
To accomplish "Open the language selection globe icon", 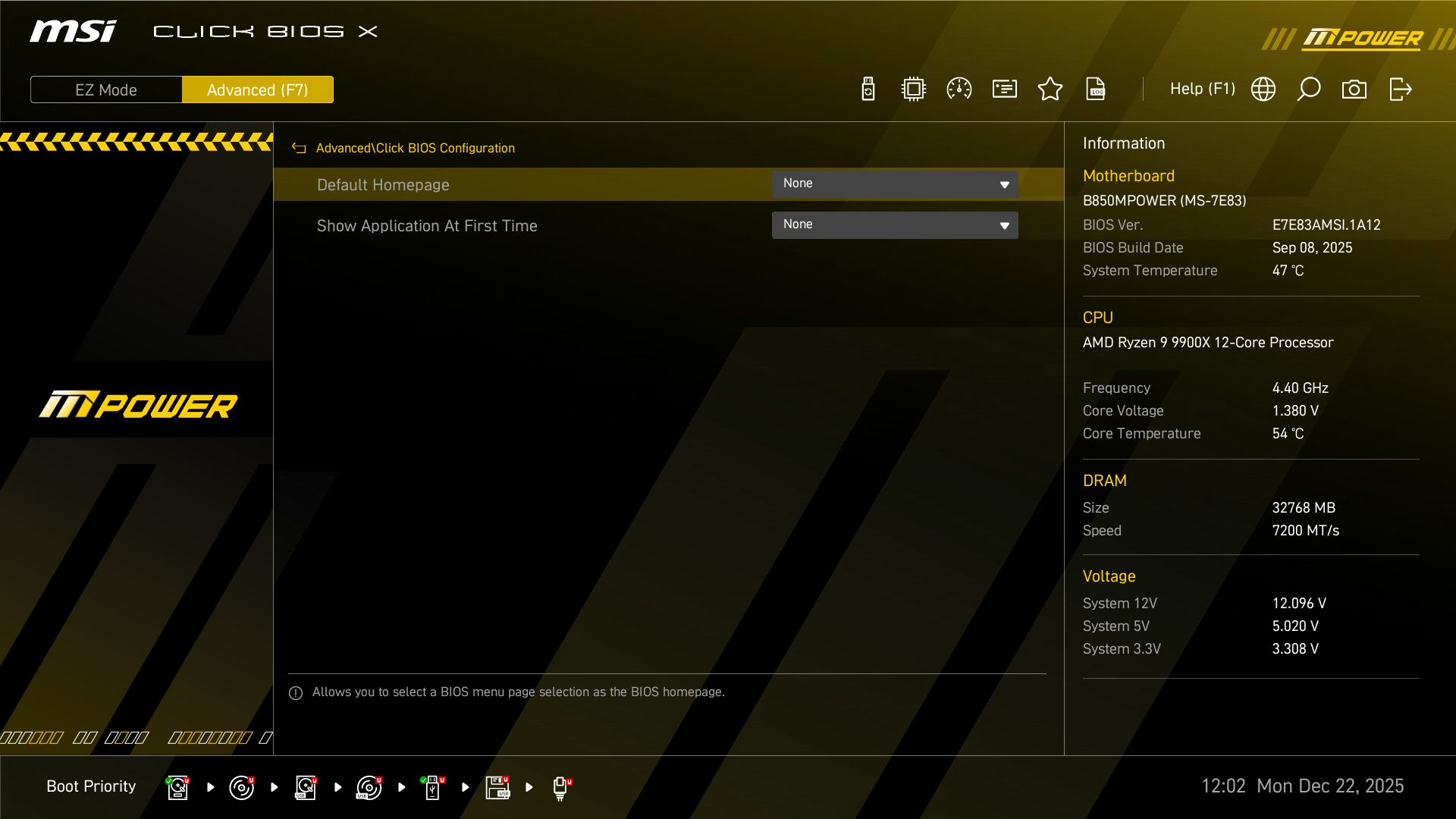I will pos(1263,89).
